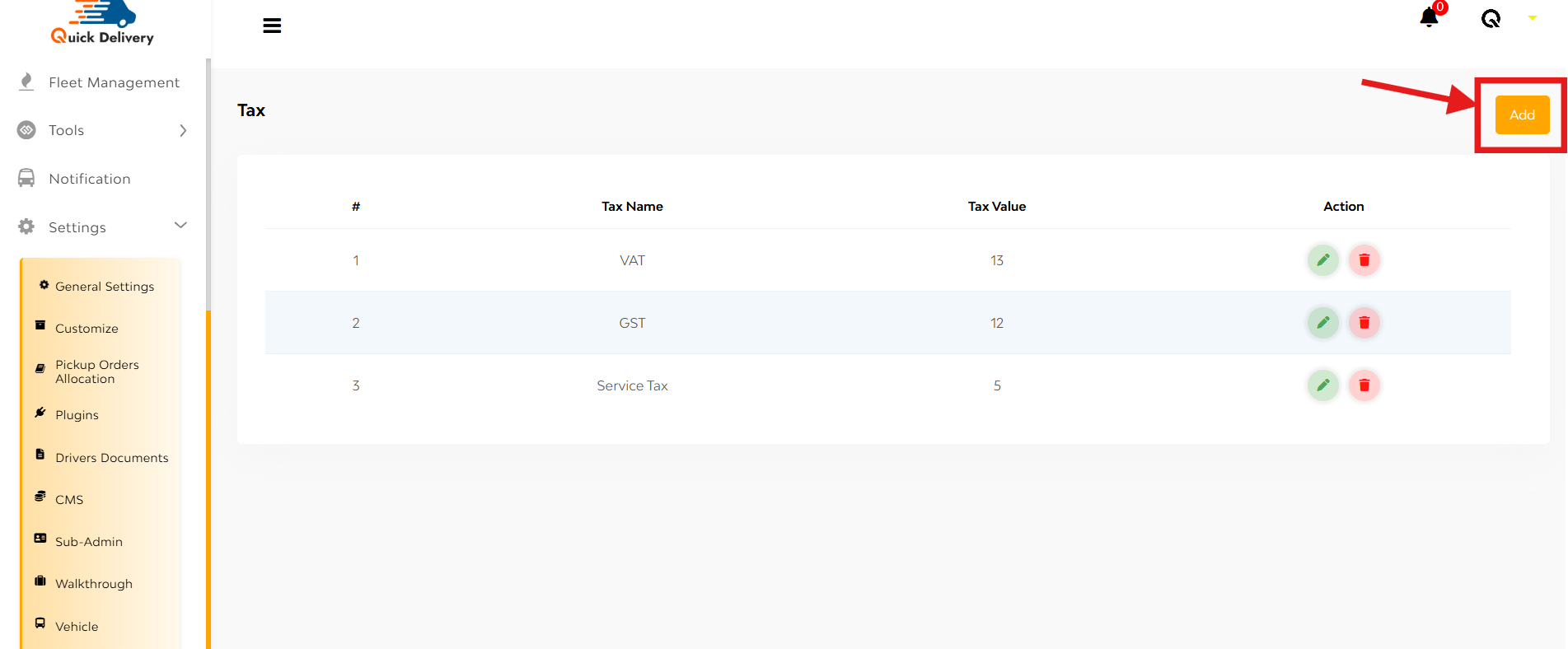
Task: Open the Walkthrough page
Action: pos(94,584)
